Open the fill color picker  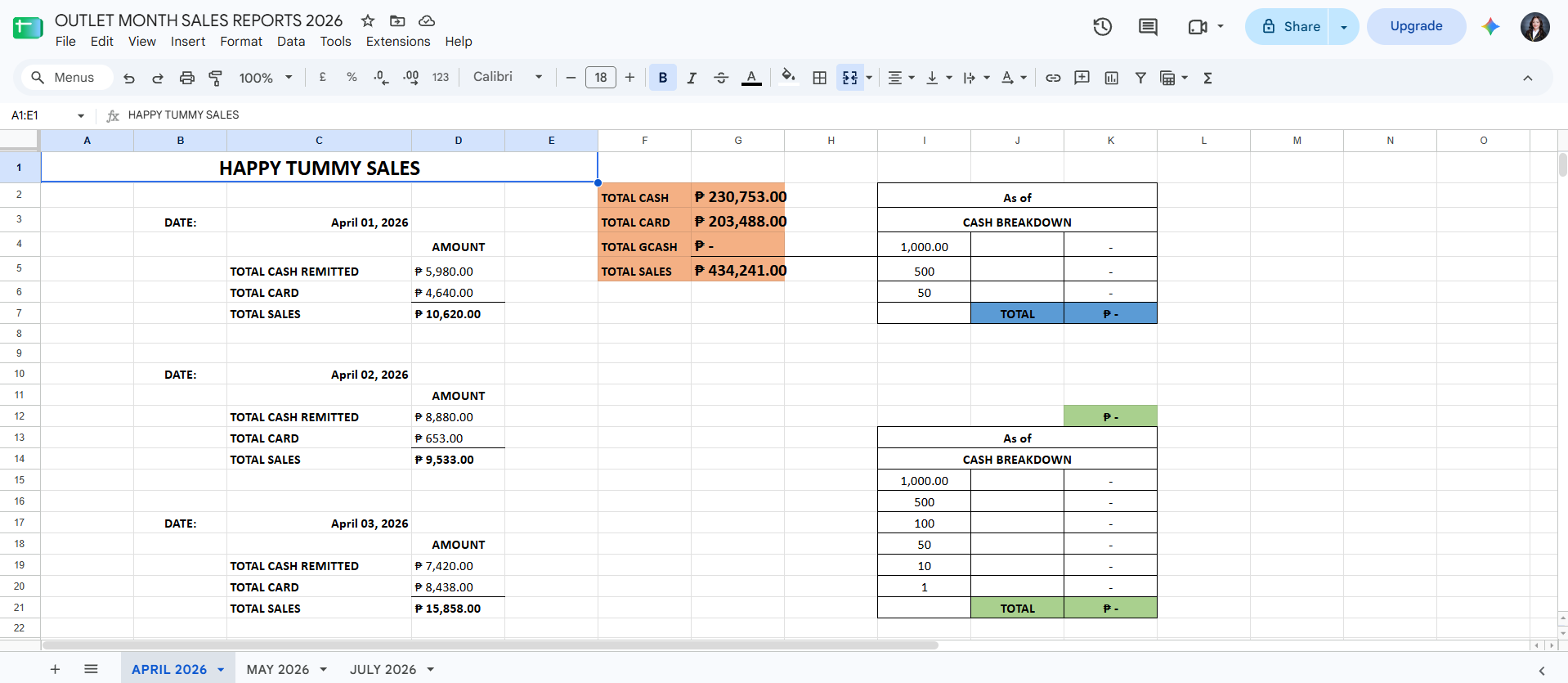pyautogui.click(x=788, y=78)
